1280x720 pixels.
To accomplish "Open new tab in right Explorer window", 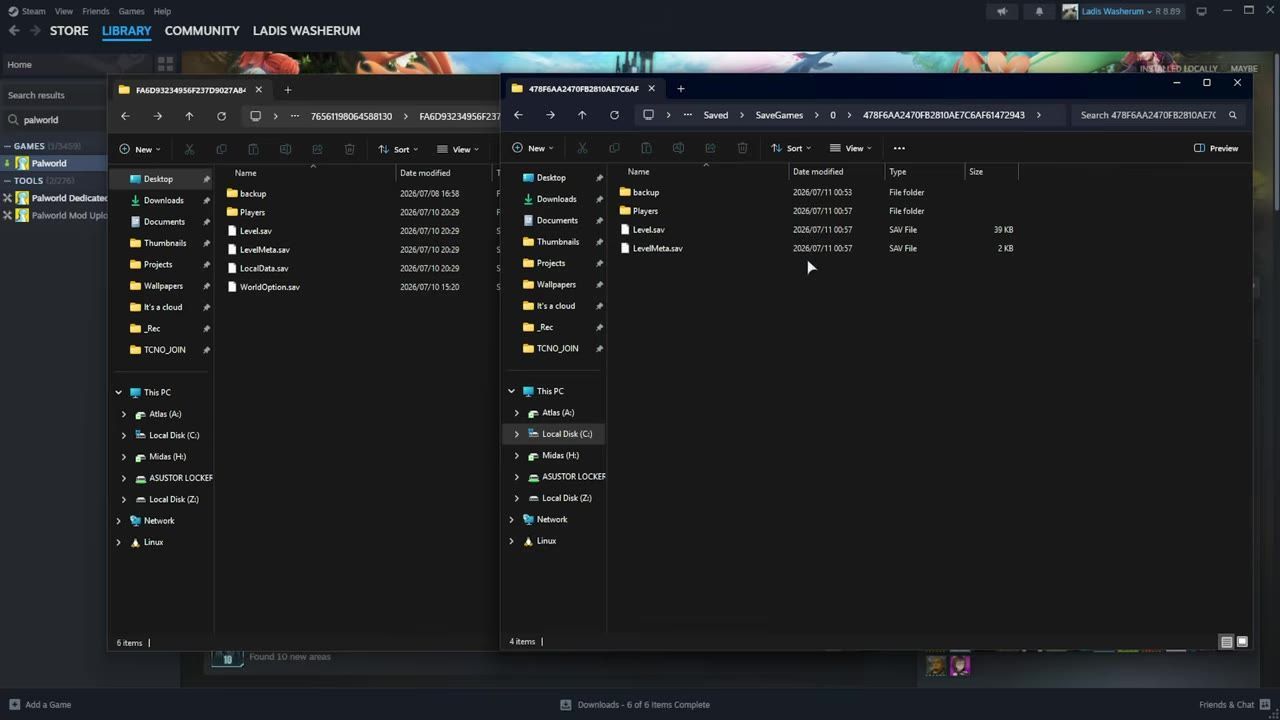I will click(681, 88).
